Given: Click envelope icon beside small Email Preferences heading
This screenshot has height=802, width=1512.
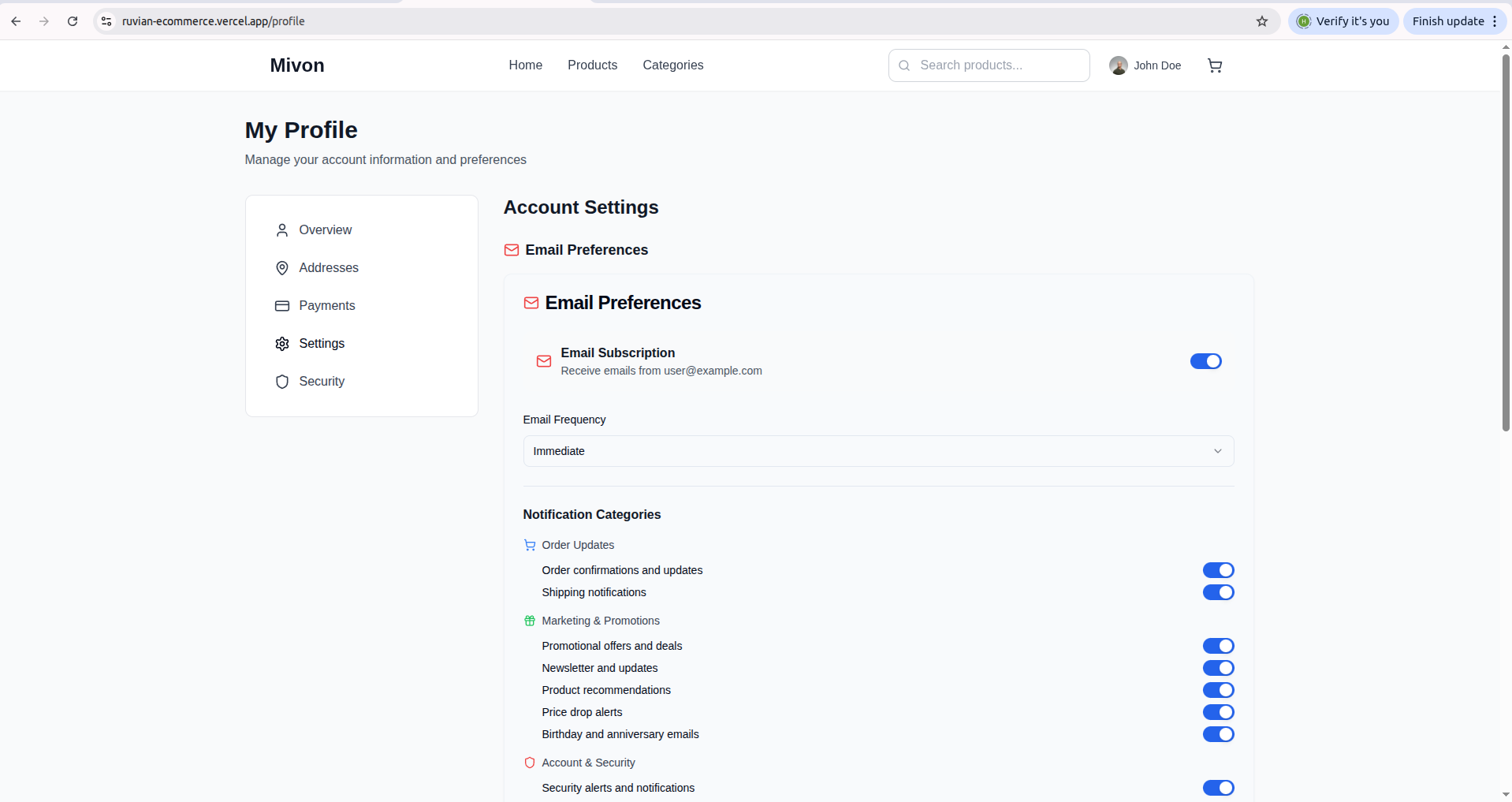Looking at the screenshot, I should 512,250.
